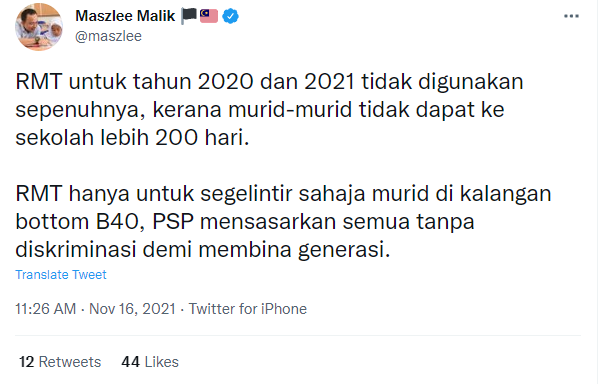This screenshot has height=384, width=599.
Task: Click the first tweet paragraph about RMT 2020
Action: point(269,109)
